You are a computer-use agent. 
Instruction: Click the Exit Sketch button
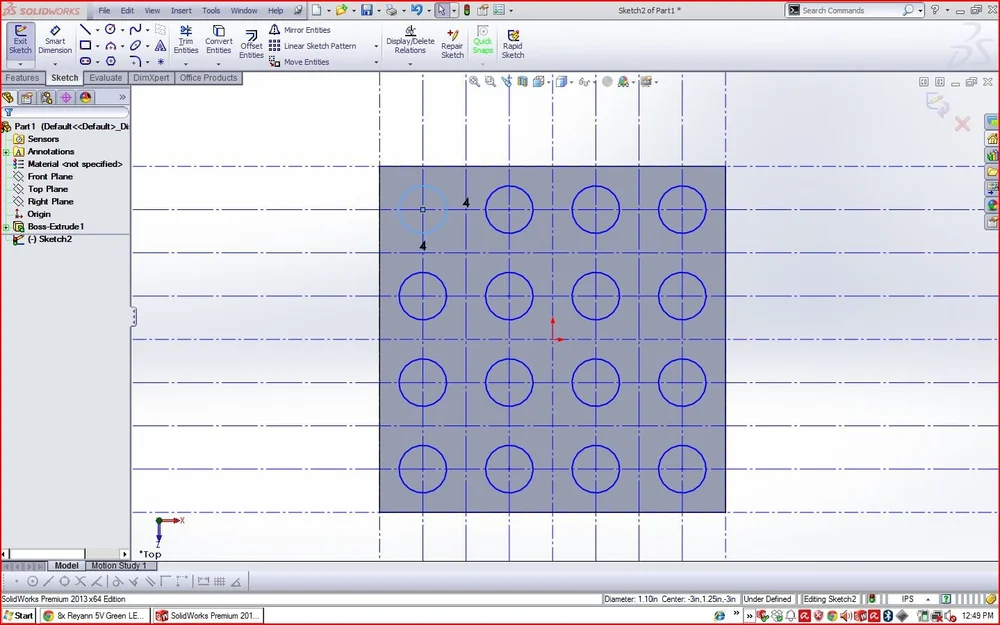point(20,40)
